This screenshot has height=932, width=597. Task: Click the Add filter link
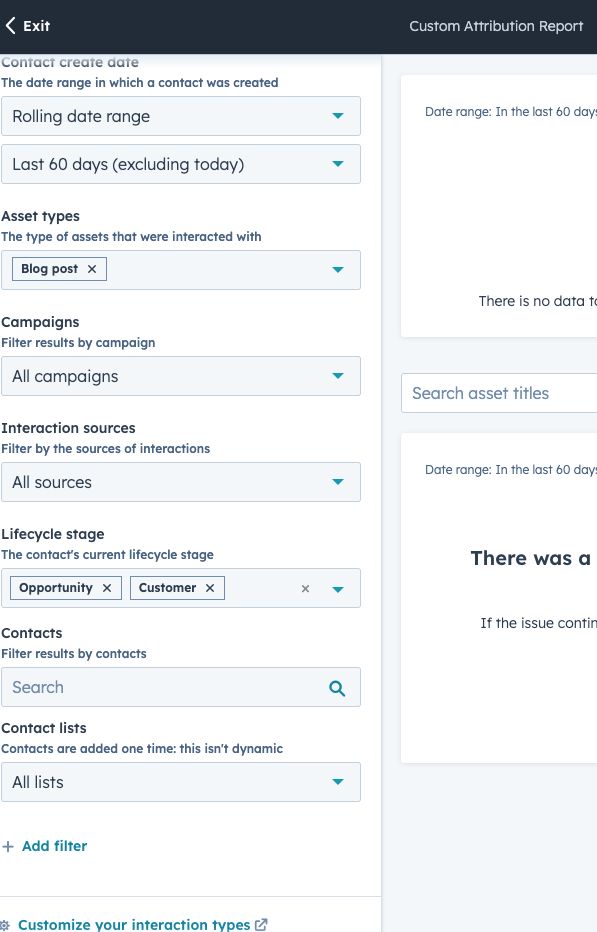point(44,846)
